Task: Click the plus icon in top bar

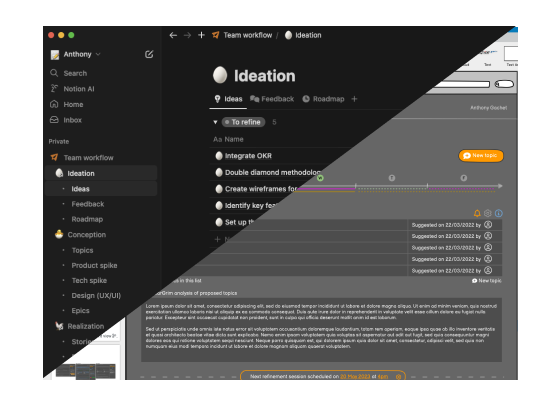Action: coord(201,35)
